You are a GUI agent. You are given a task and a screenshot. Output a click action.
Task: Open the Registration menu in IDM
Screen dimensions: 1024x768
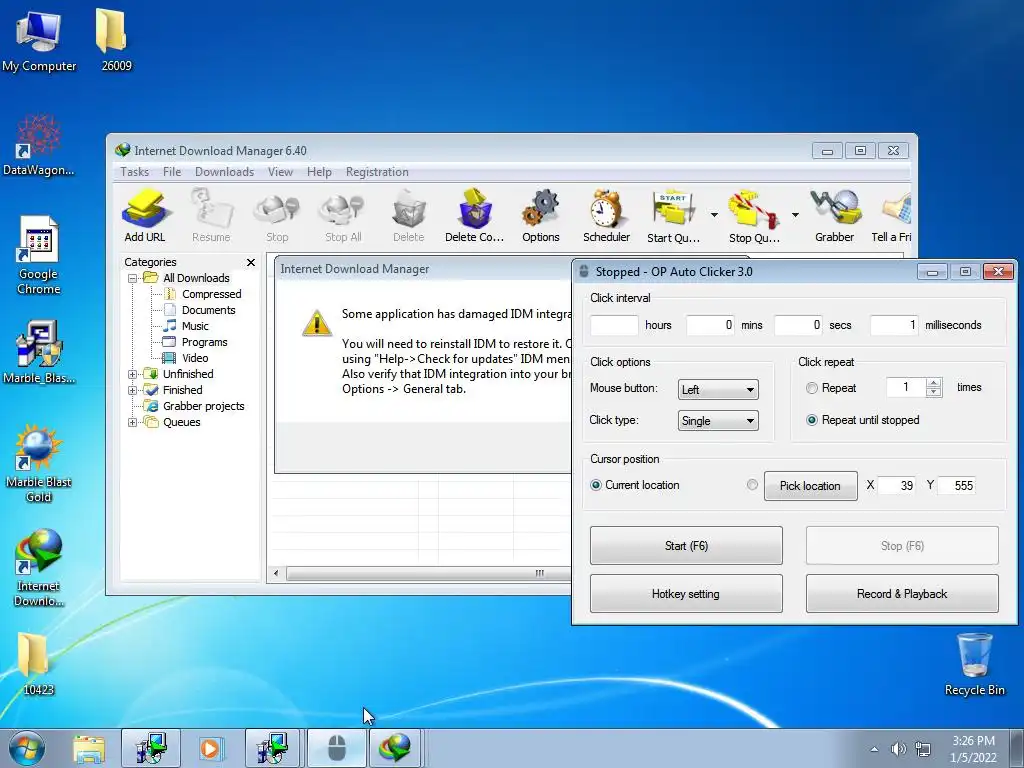click(x=377, y=172)
